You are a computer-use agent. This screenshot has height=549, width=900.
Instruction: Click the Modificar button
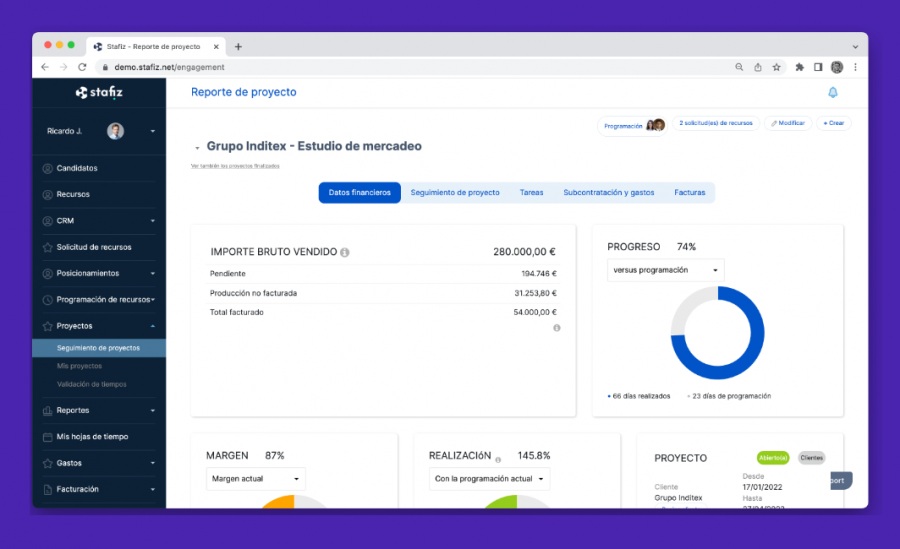[788, 123]
